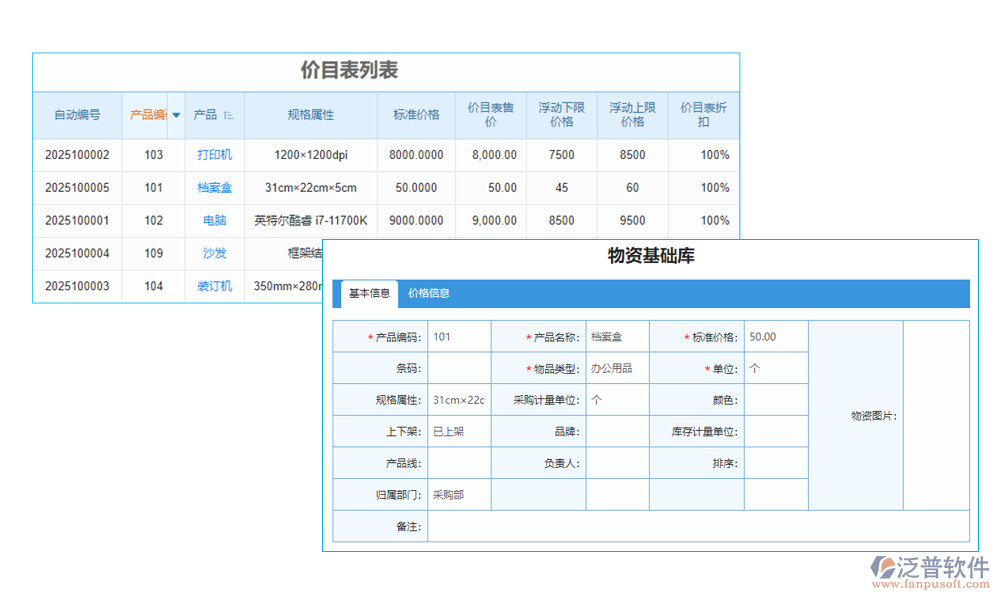Sort by the 自动编号 column header
This screenshot has height=600, width=1000.
pos(77,115)
